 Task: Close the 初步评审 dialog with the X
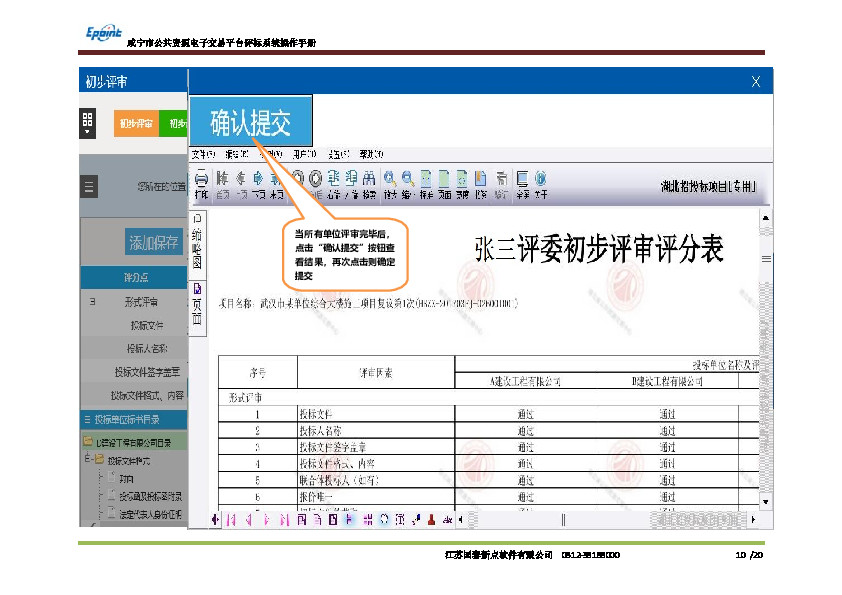756,81
